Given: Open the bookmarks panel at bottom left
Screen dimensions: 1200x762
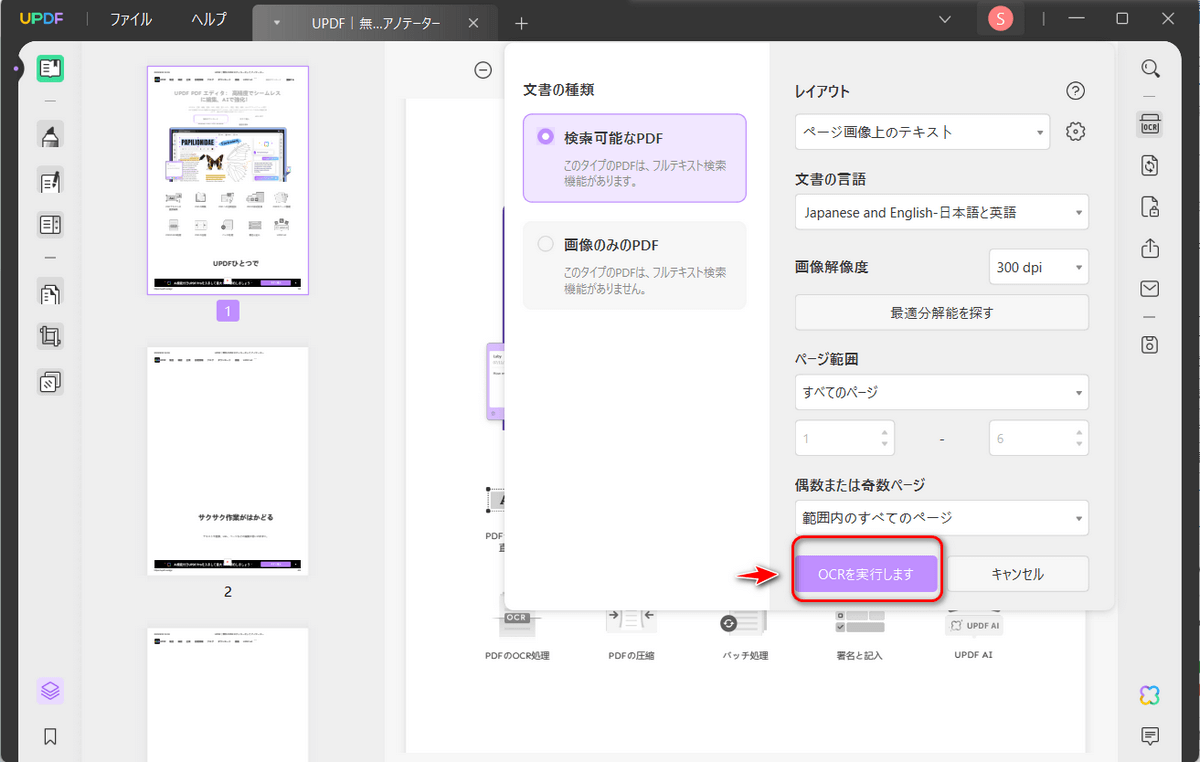Looking at the screenshot, I should (x=49, y=737).
